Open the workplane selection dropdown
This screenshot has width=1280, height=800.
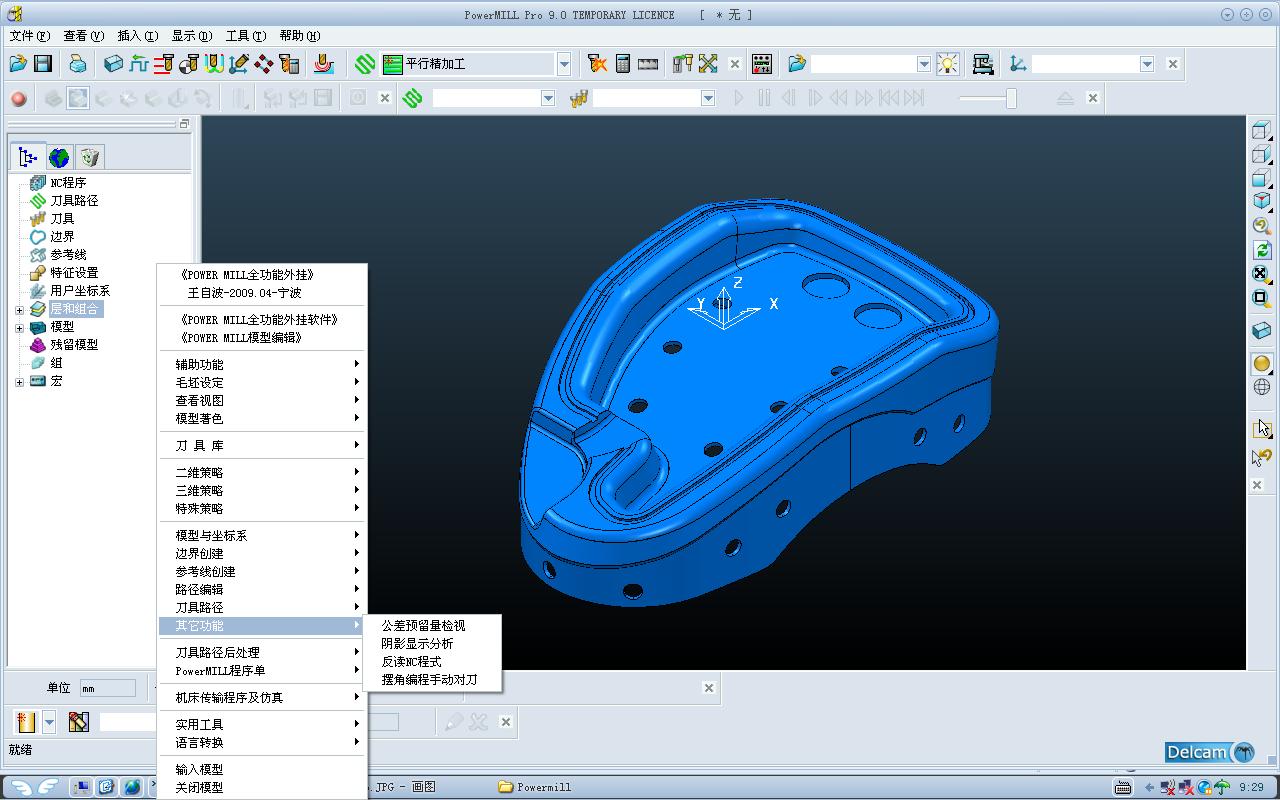[x=1147, y=64]
